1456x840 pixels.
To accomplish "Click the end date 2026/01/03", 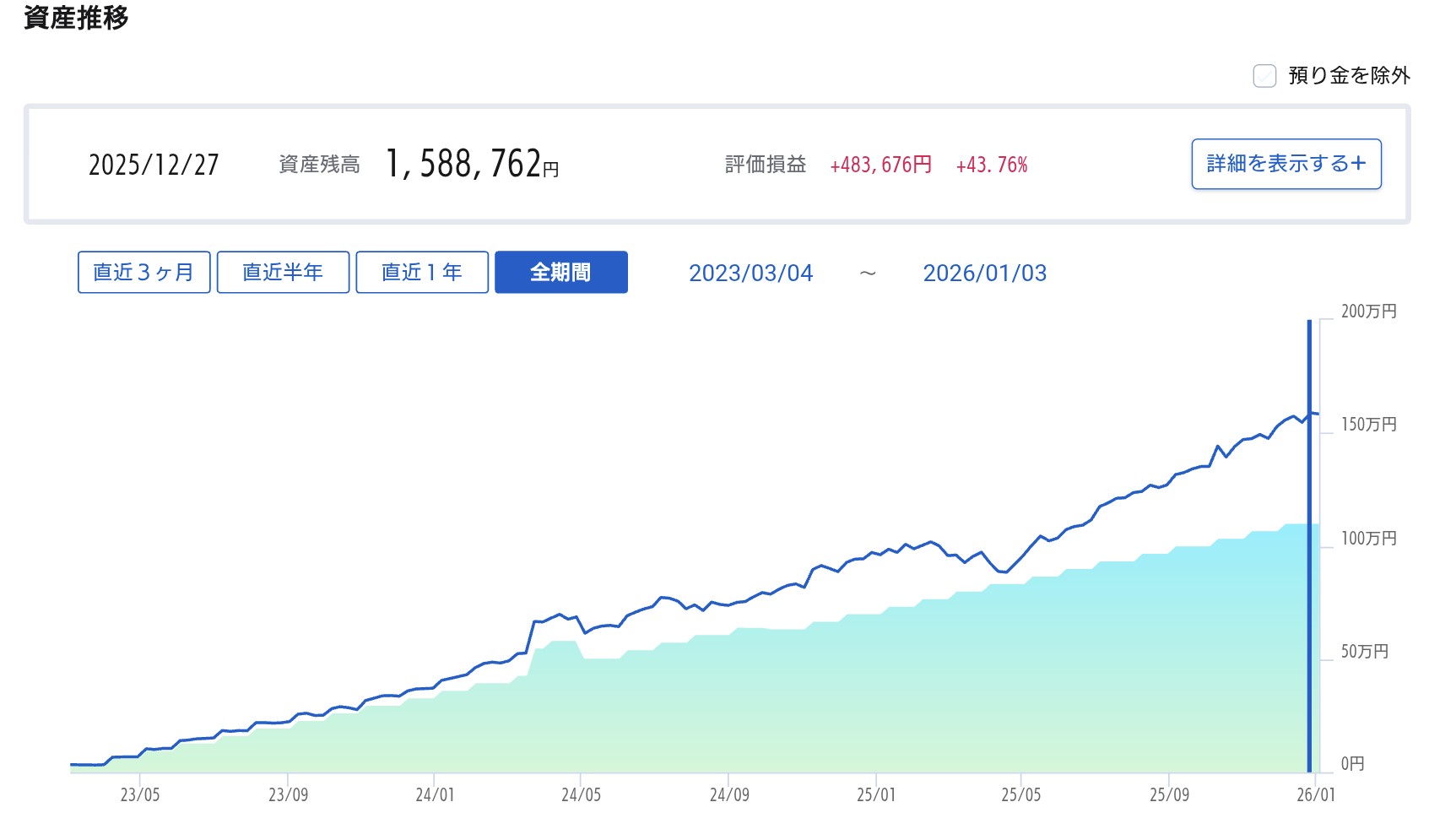I will (984, 272).
